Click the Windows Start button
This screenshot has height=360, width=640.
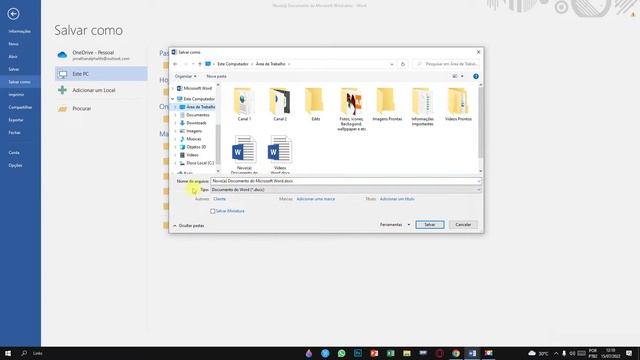pyautogui.click(x=8, y=353)
